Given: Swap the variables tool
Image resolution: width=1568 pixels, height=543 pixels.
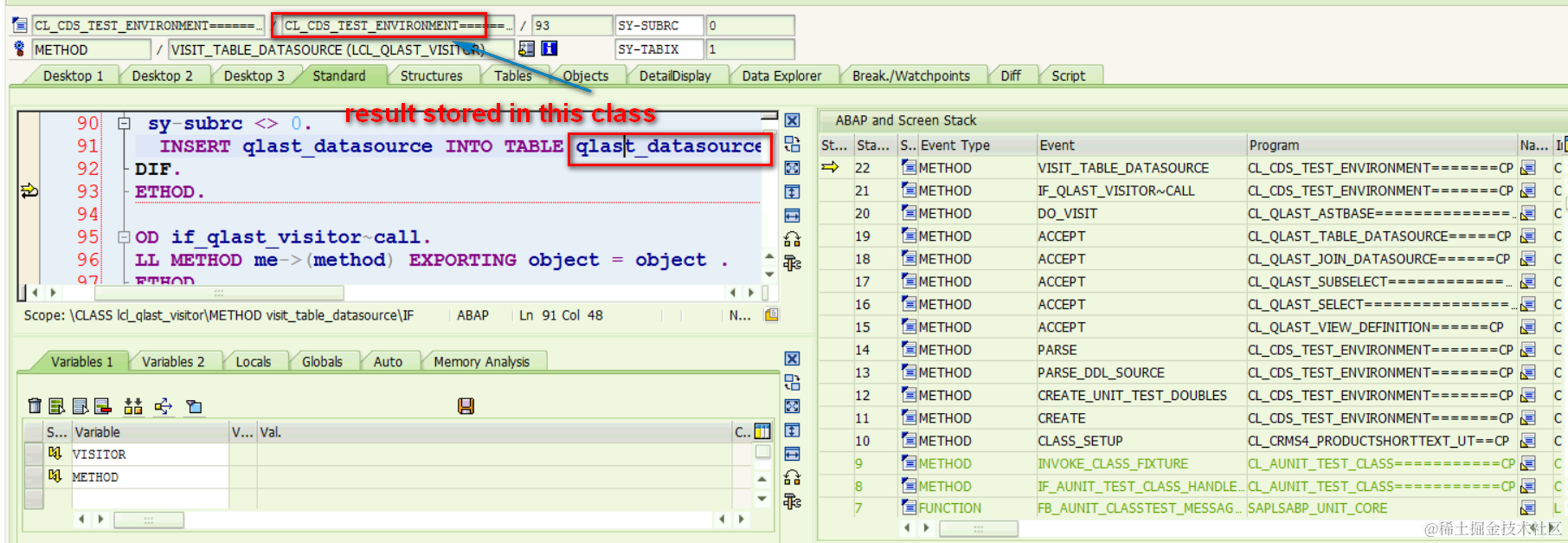Looking at the screenshot, I should [x=792, y=382].
